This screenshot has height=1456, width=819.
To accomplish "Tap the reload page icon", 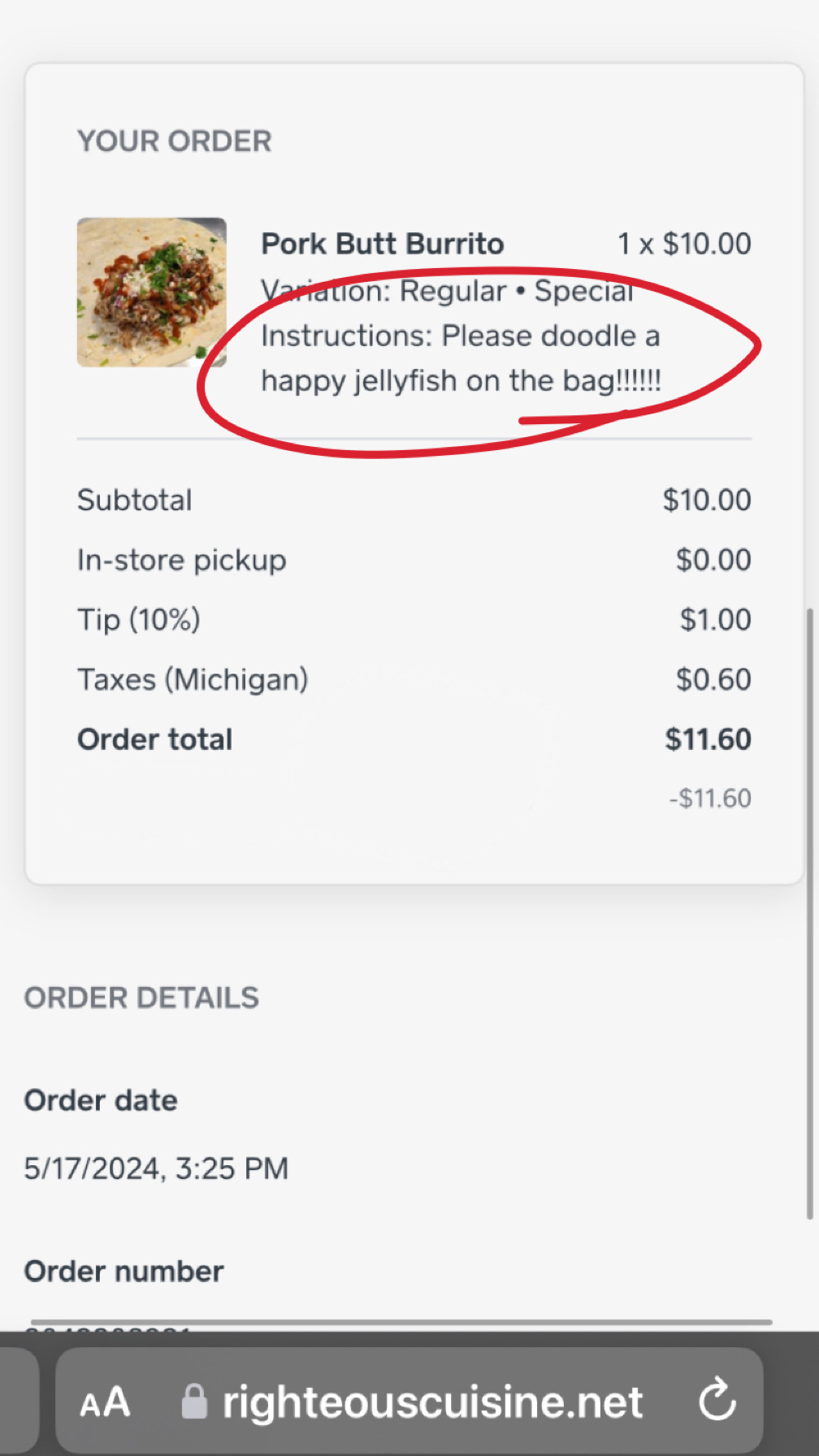I will (x=717, y=1399).
